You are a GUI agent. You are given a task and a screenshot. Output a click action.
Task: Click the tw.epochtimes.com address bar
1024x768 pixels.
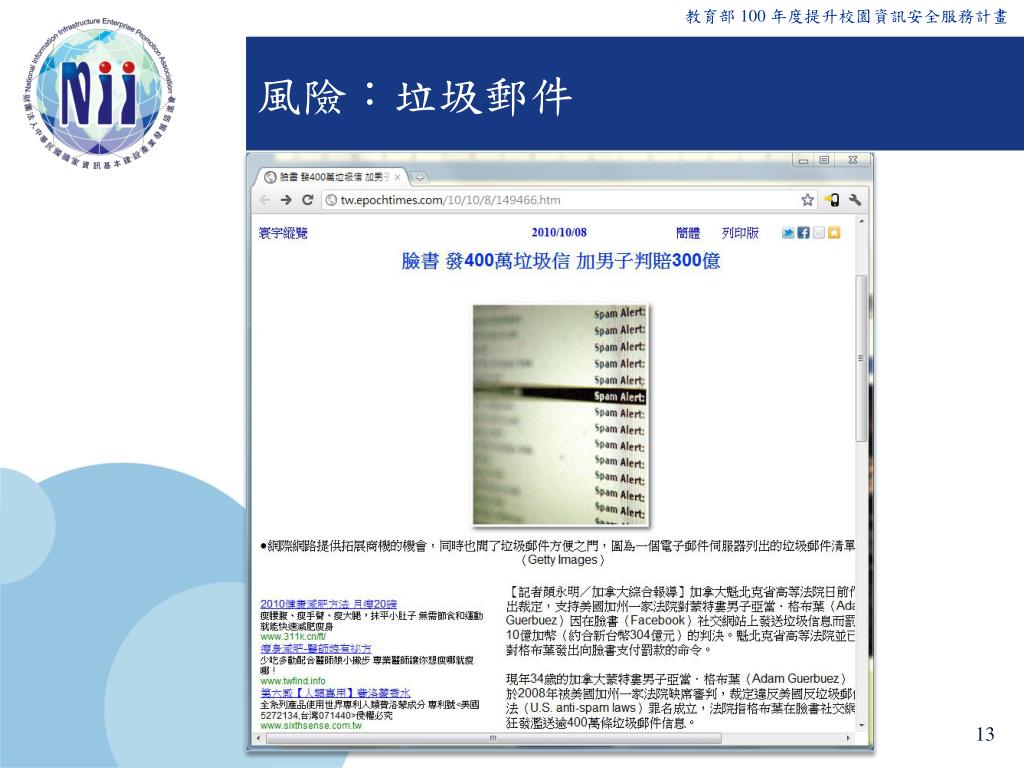click(568, 200)
